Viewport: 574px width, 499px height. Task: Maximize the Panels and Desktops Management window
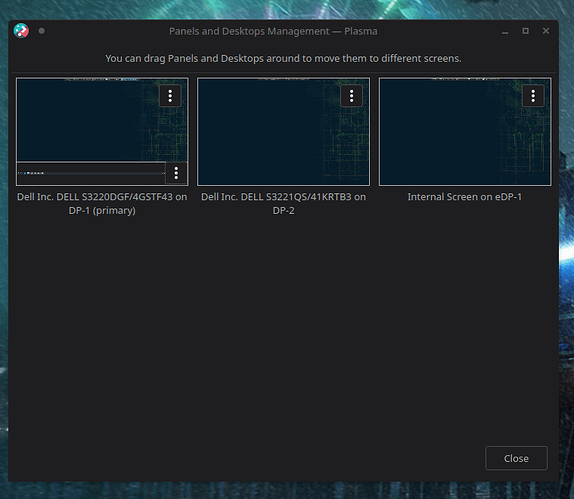pos(526,31)
